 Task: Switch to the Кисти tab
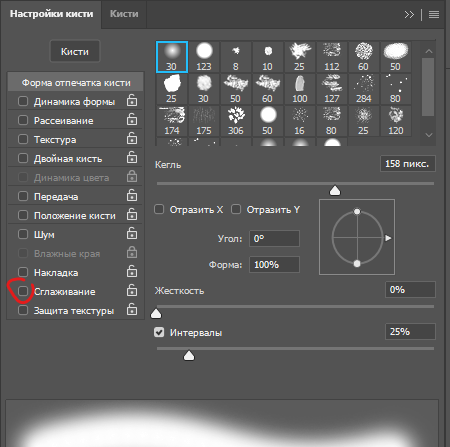[x=124, y=14]
